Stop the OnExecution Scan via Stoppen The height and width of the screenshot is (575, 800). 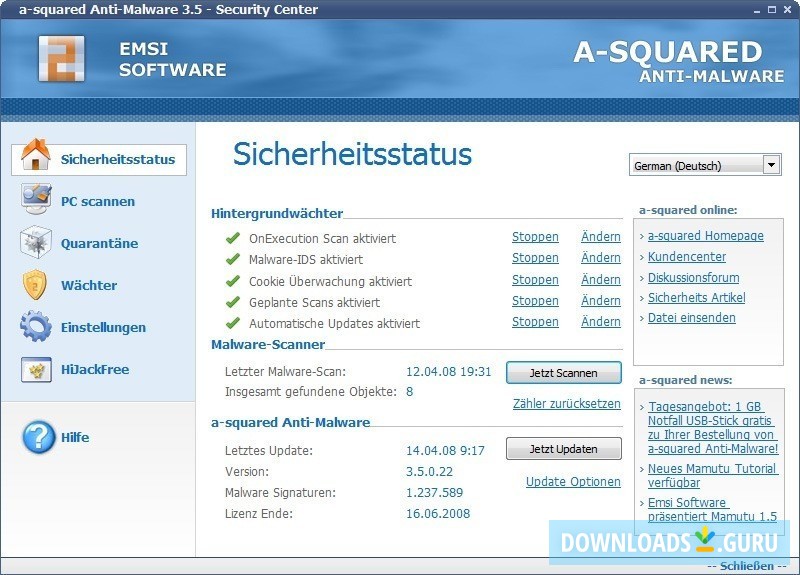[535, 237]
